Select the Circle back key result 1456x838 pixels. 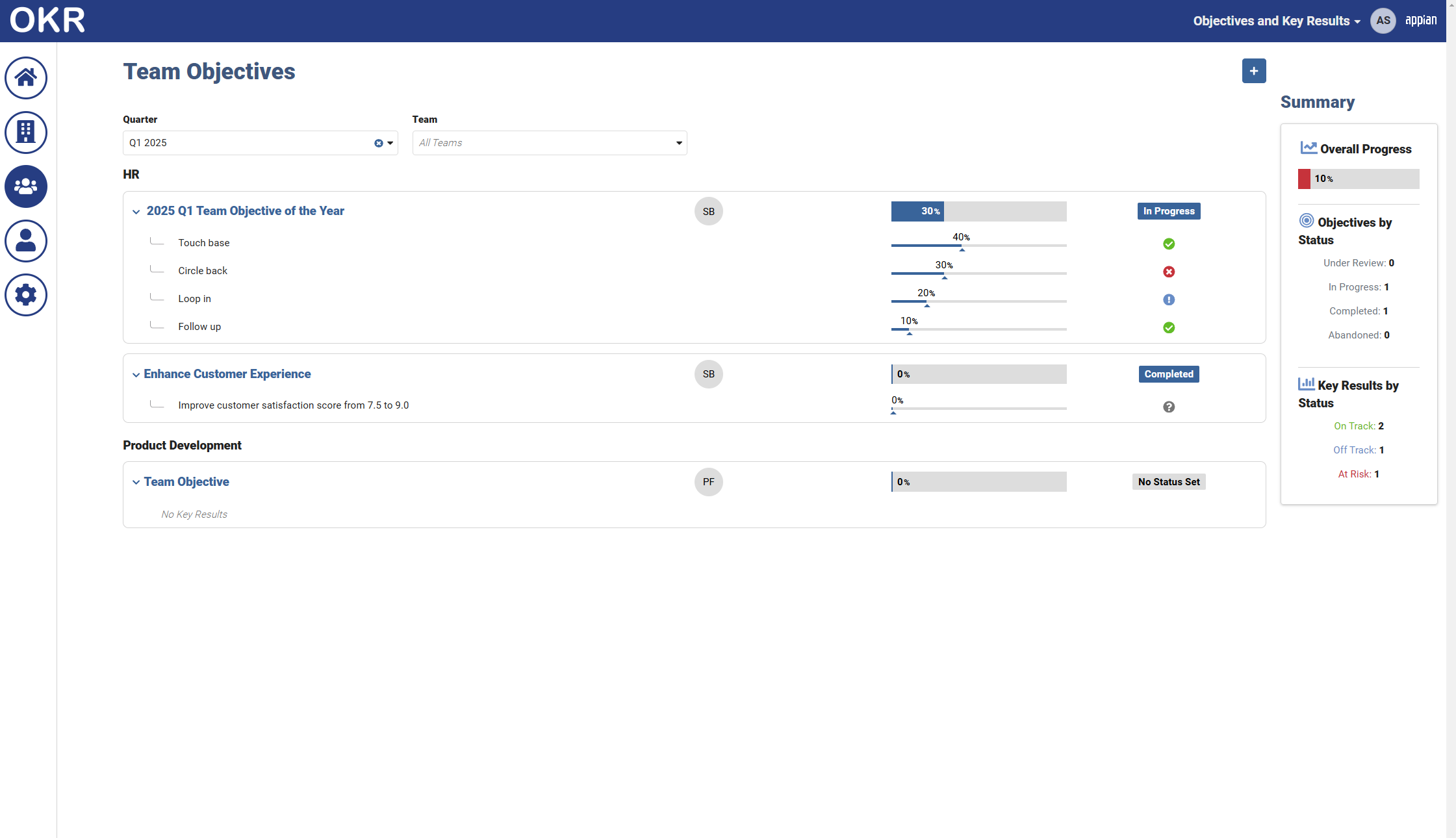tap(203, 271)
